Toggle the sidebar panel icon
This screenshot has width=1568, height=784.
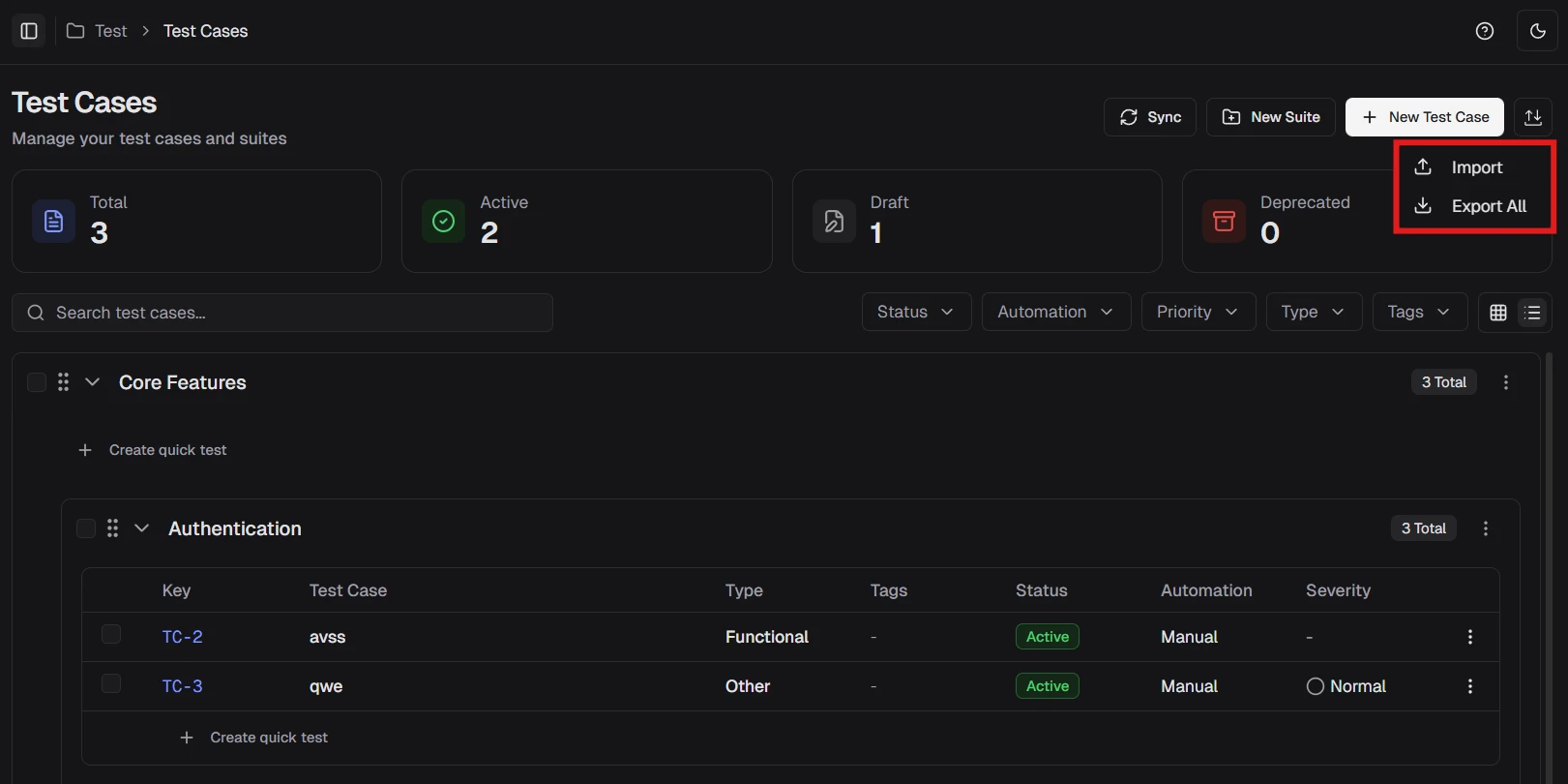point(29,31)
